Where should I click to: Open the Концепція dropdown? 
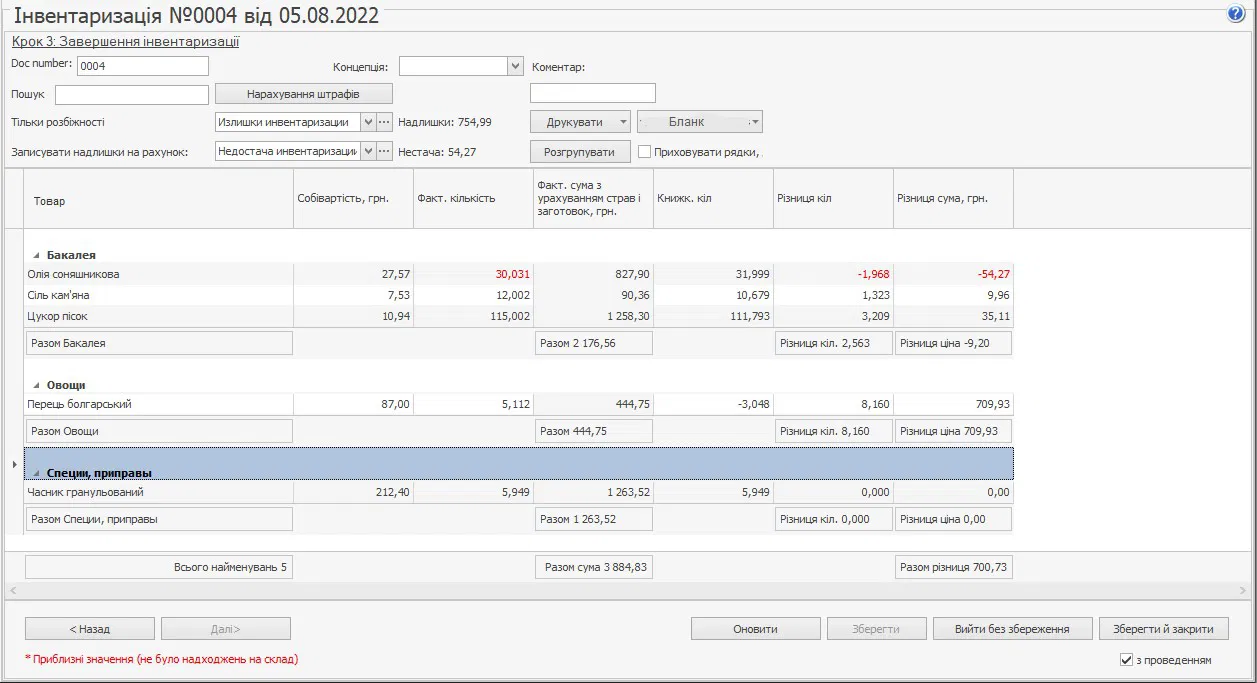[x=515, y=67]
